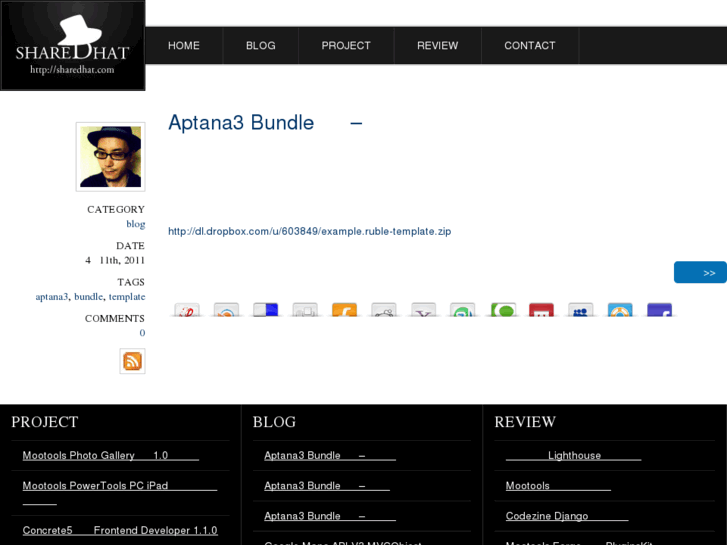Select the aptana3 tag
Screen dimensions: 727x545
(52, 296)
